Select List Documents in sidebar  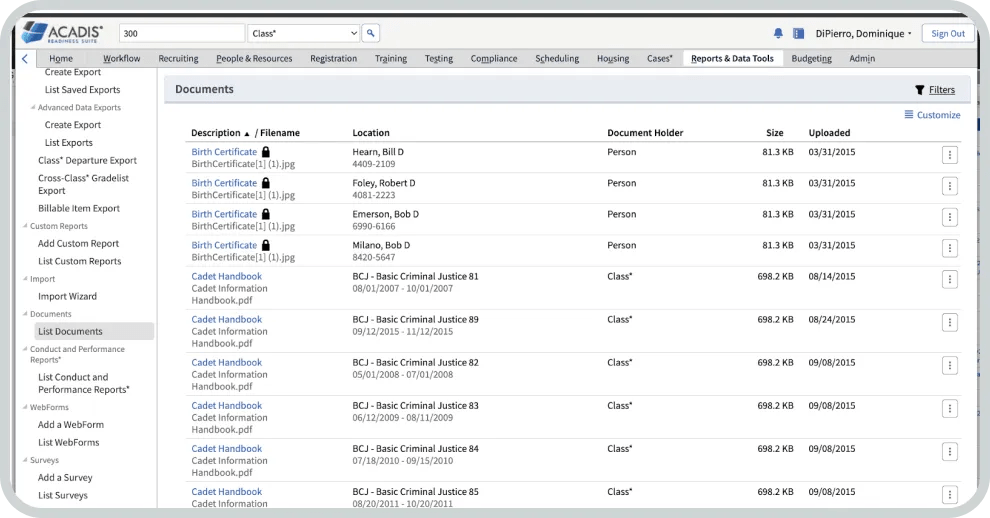click(x=94, y=331)
